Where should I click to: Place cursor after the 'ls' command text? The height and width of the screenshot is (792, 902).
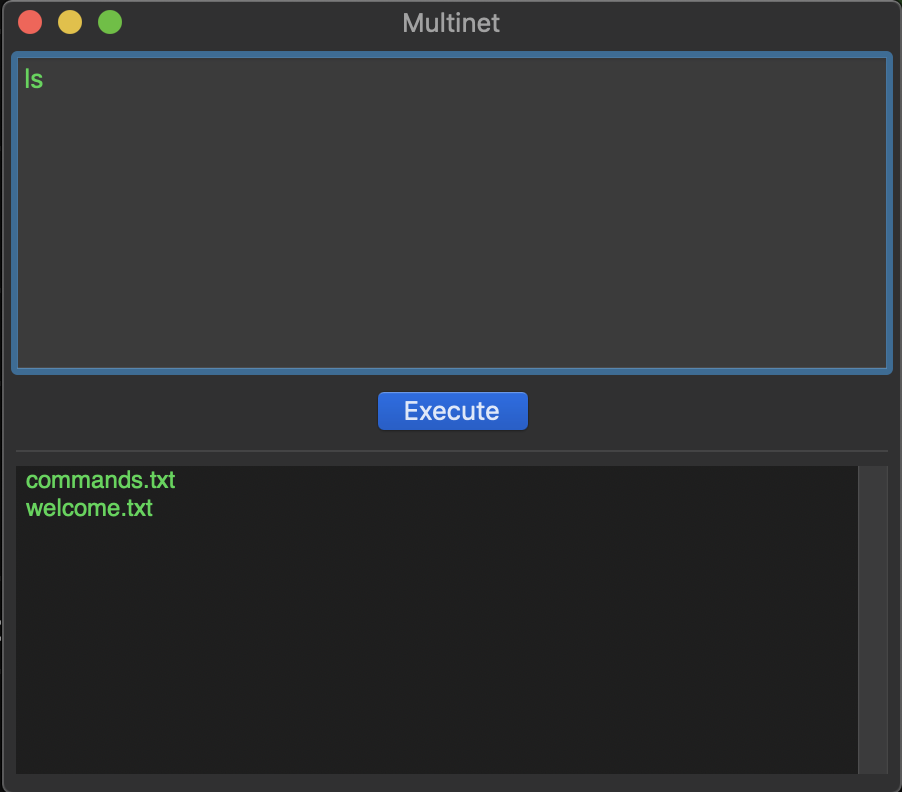tap(44, 80)
